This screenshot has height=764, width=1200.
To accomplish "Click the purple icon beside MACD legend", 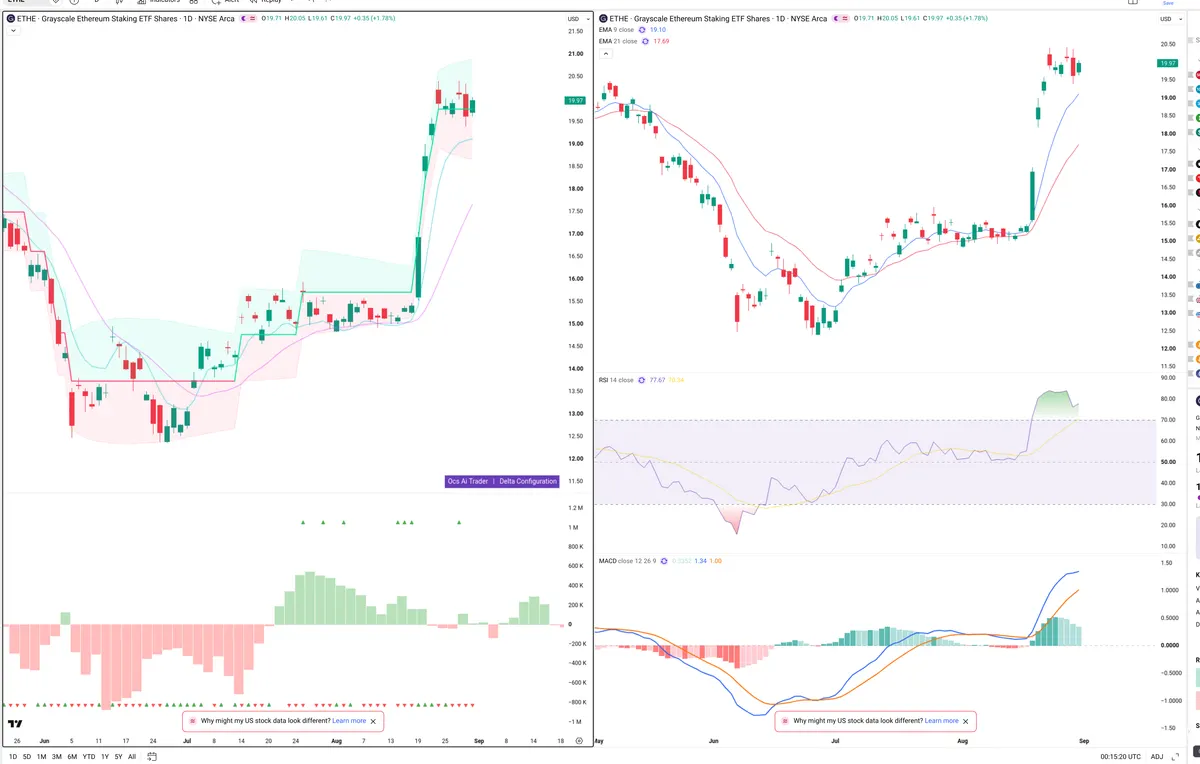I will 666,561.
